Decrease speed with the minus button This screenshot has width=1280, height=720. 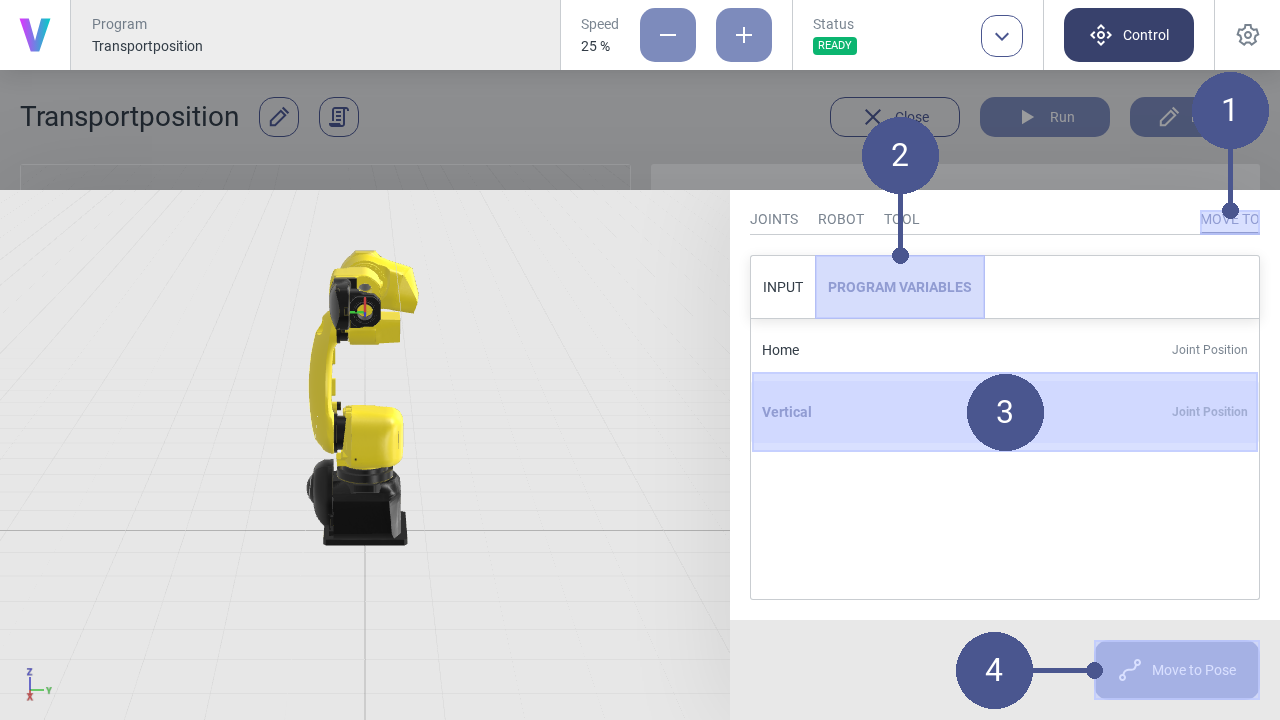coord(667,35)
